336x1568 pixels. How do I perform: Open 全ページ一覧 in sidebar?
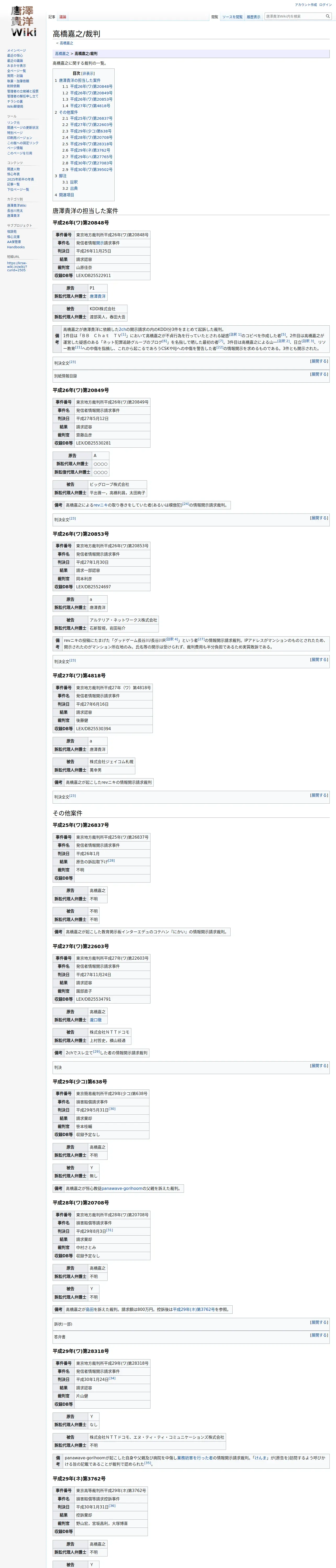[16, 71]
